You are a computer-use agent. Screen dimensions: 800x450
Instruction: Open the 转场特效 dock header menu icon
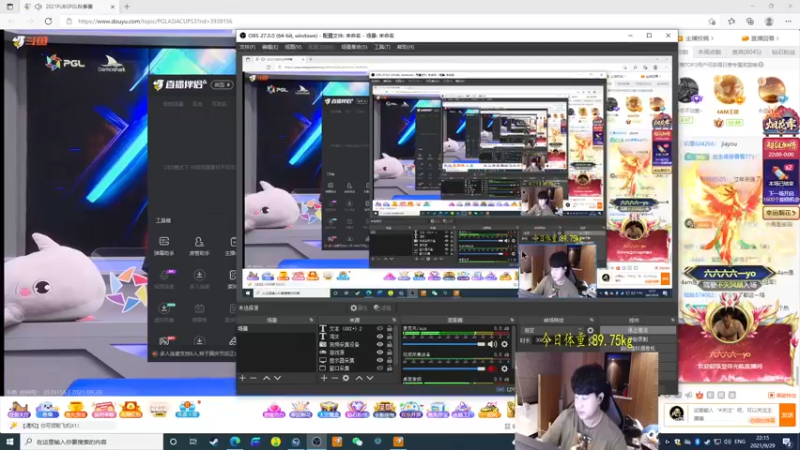click(x=592, y=320)
